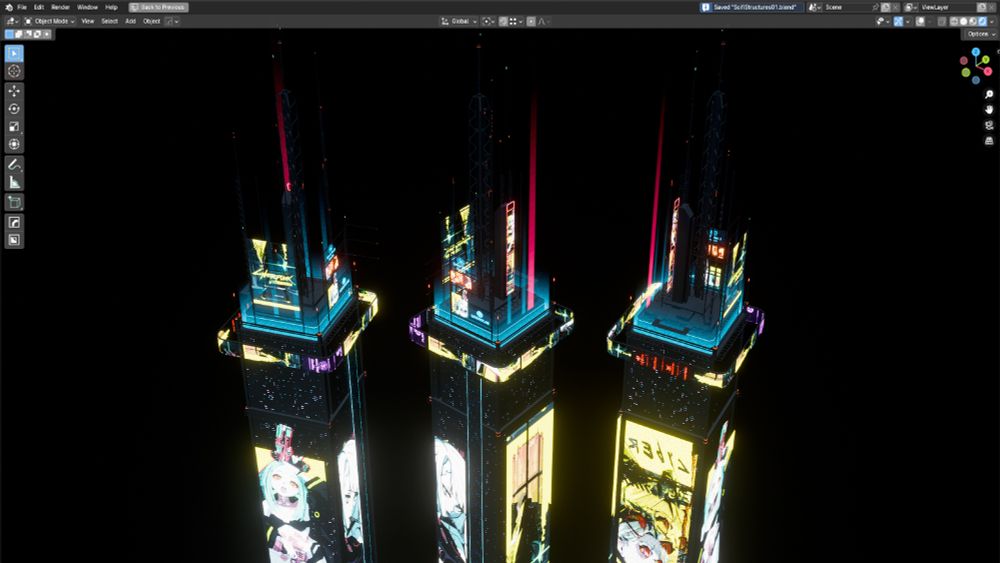Switch perspective/orthographic grid icon
Image resolution: width=1000 pixels, height=563 pixels.
[989, 141]
